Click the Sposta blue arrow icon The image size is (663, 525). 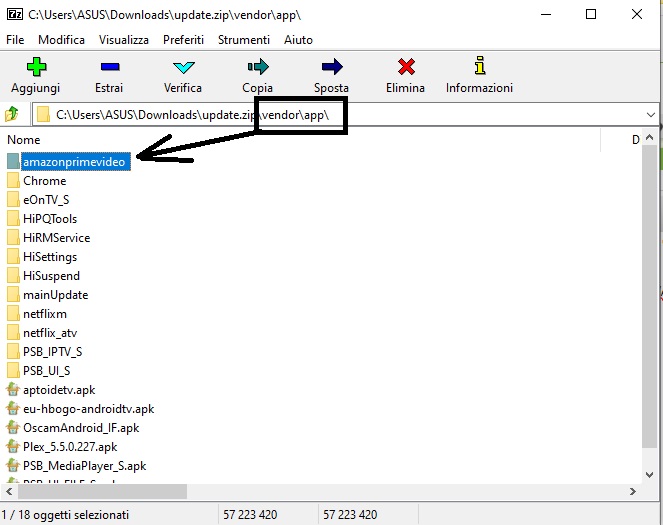point(332,67)
